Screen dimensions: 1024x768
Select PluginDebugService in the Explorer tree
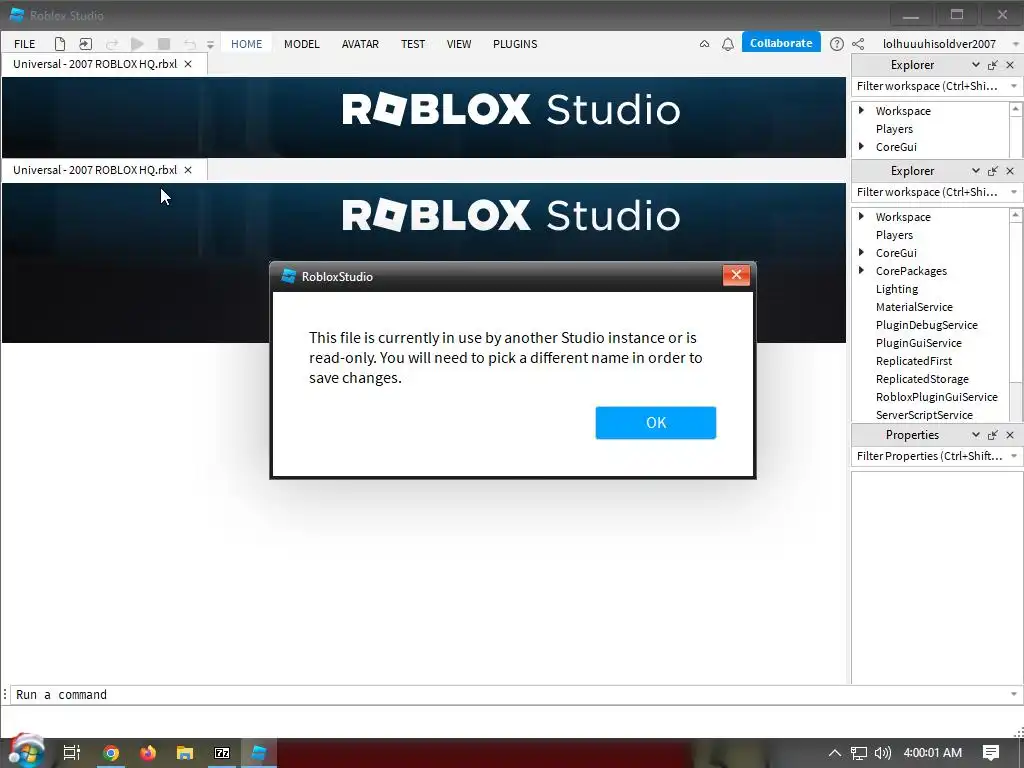(927, 325)
